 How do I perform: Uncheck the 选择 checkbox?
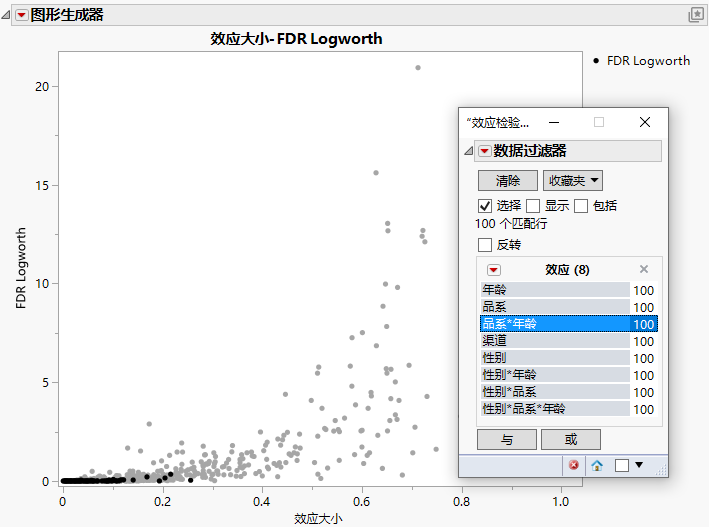pos(485,206)
